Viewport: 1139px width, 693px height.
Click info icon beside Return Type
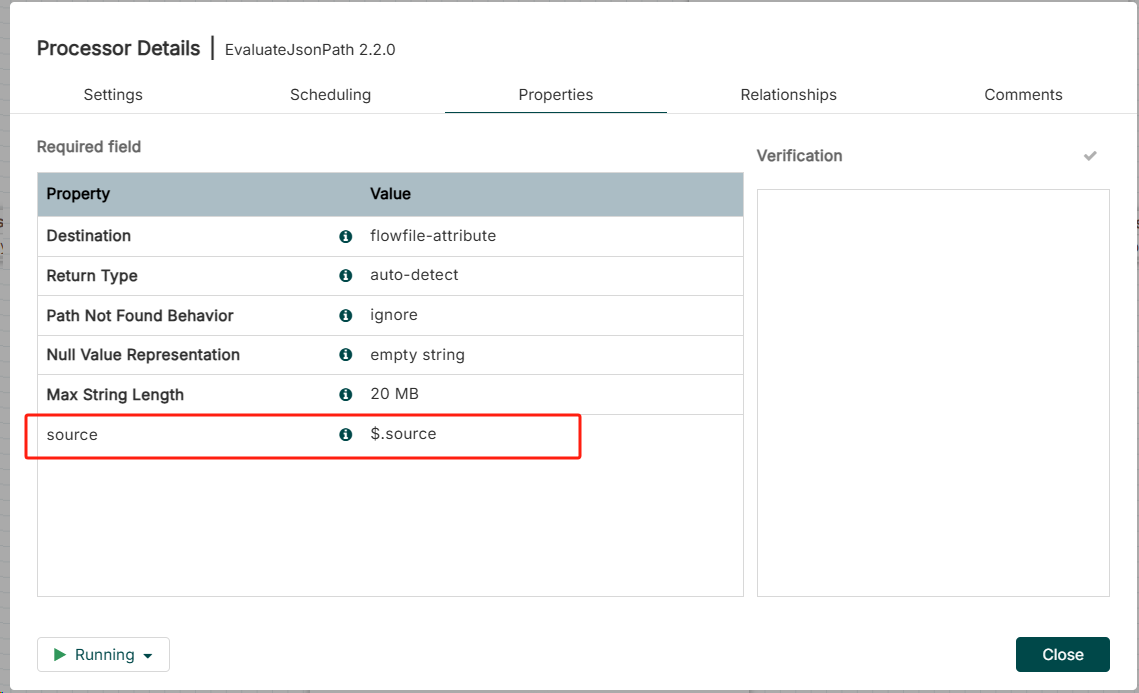[x=346, y=275]
